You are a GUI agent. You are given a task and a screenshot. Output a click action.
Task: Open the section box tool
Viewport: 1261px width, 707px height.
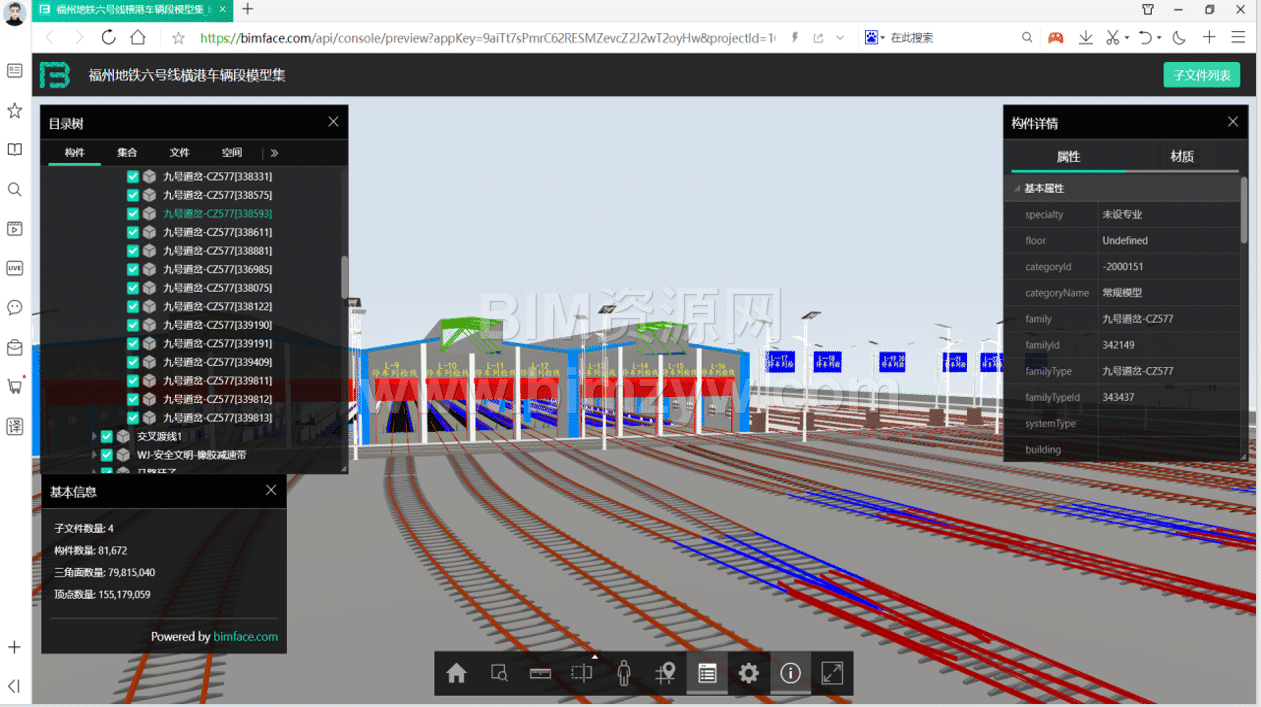coord(582,673)
